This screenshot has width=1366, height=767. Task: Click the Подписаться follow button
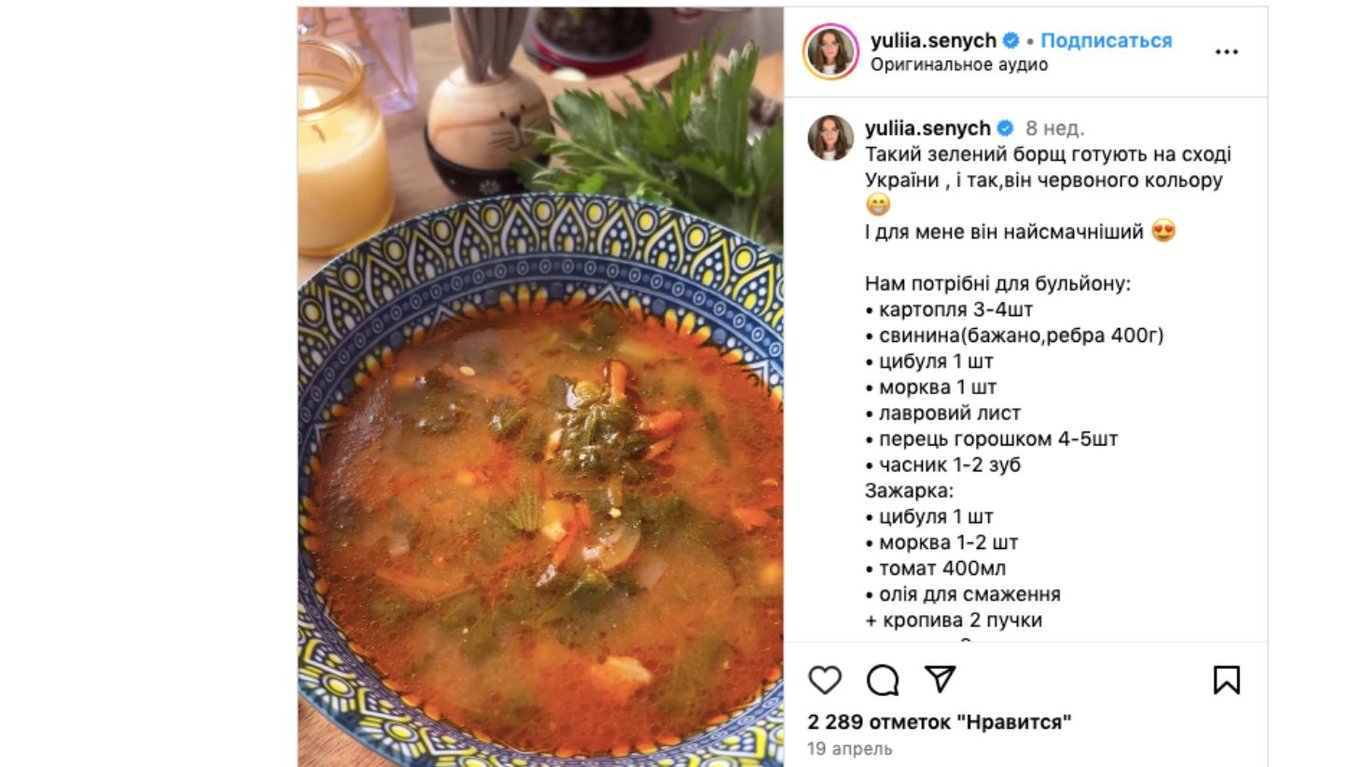click(1106, 41)
